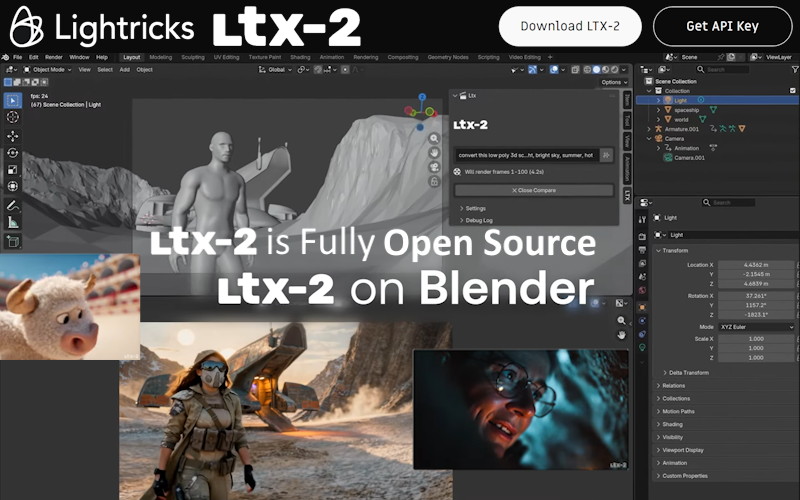Open the Render menu

coord(53,57)
